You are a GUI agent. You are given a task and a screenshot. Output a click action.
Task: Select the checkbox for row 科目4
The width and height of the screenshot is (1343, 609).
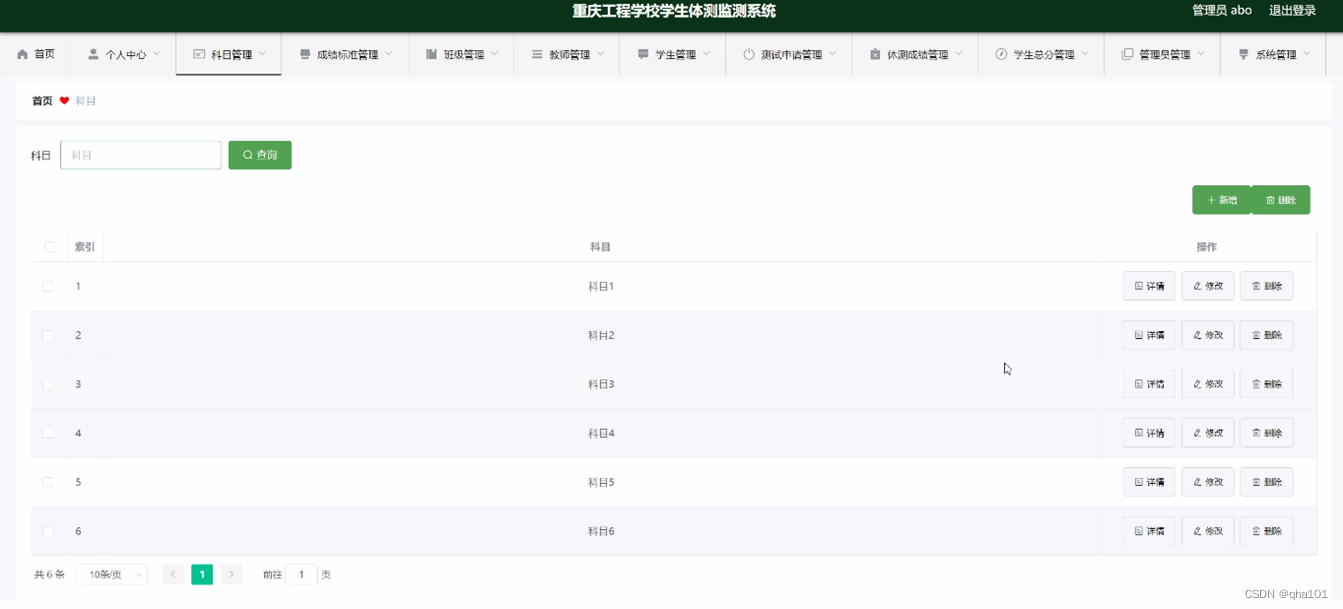48,433
